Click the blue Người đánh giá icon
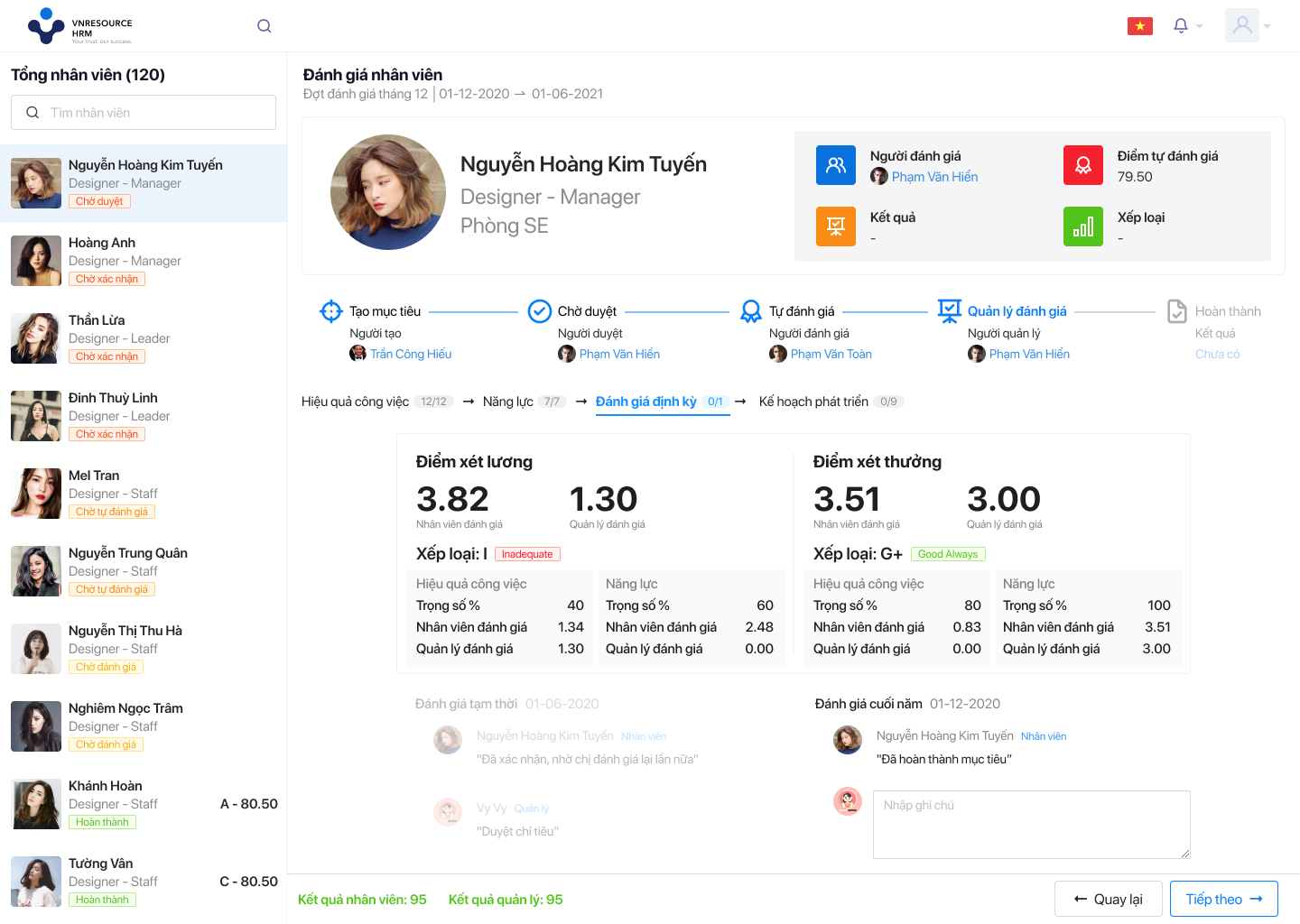The image size is (1300, 924). [835, 165]
